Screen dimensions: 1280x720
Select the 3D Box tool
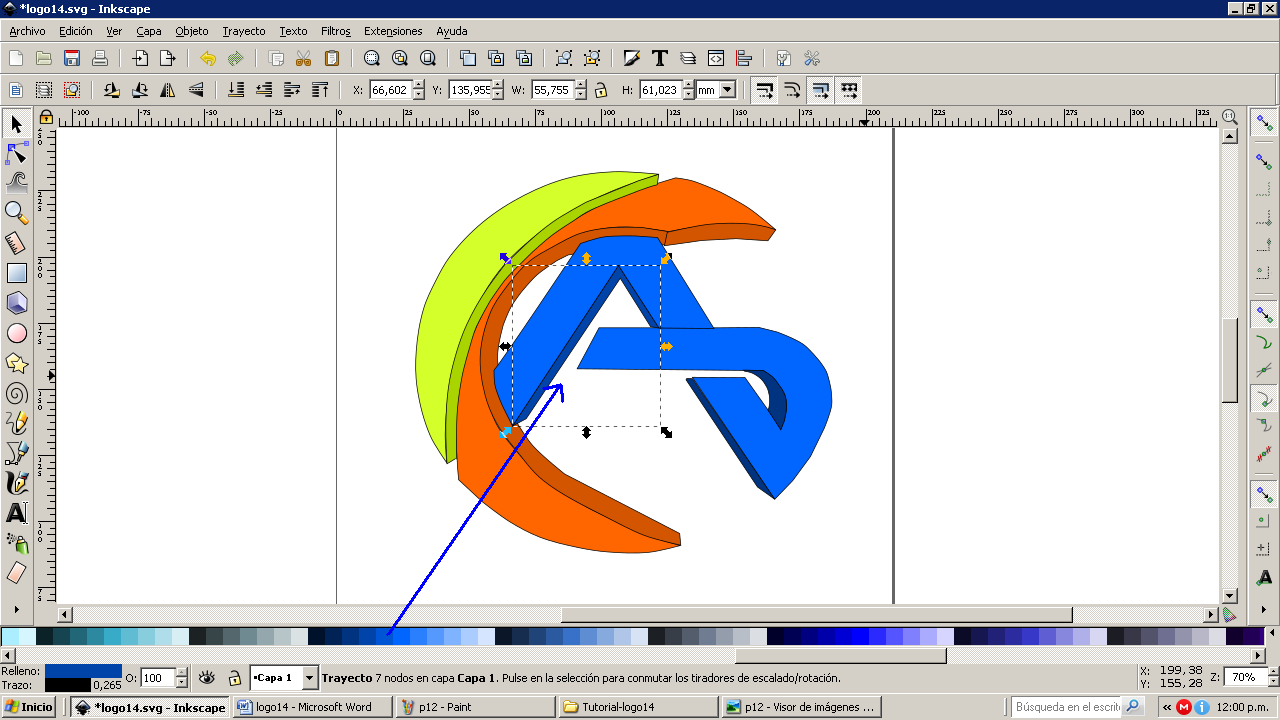(17, 303)
